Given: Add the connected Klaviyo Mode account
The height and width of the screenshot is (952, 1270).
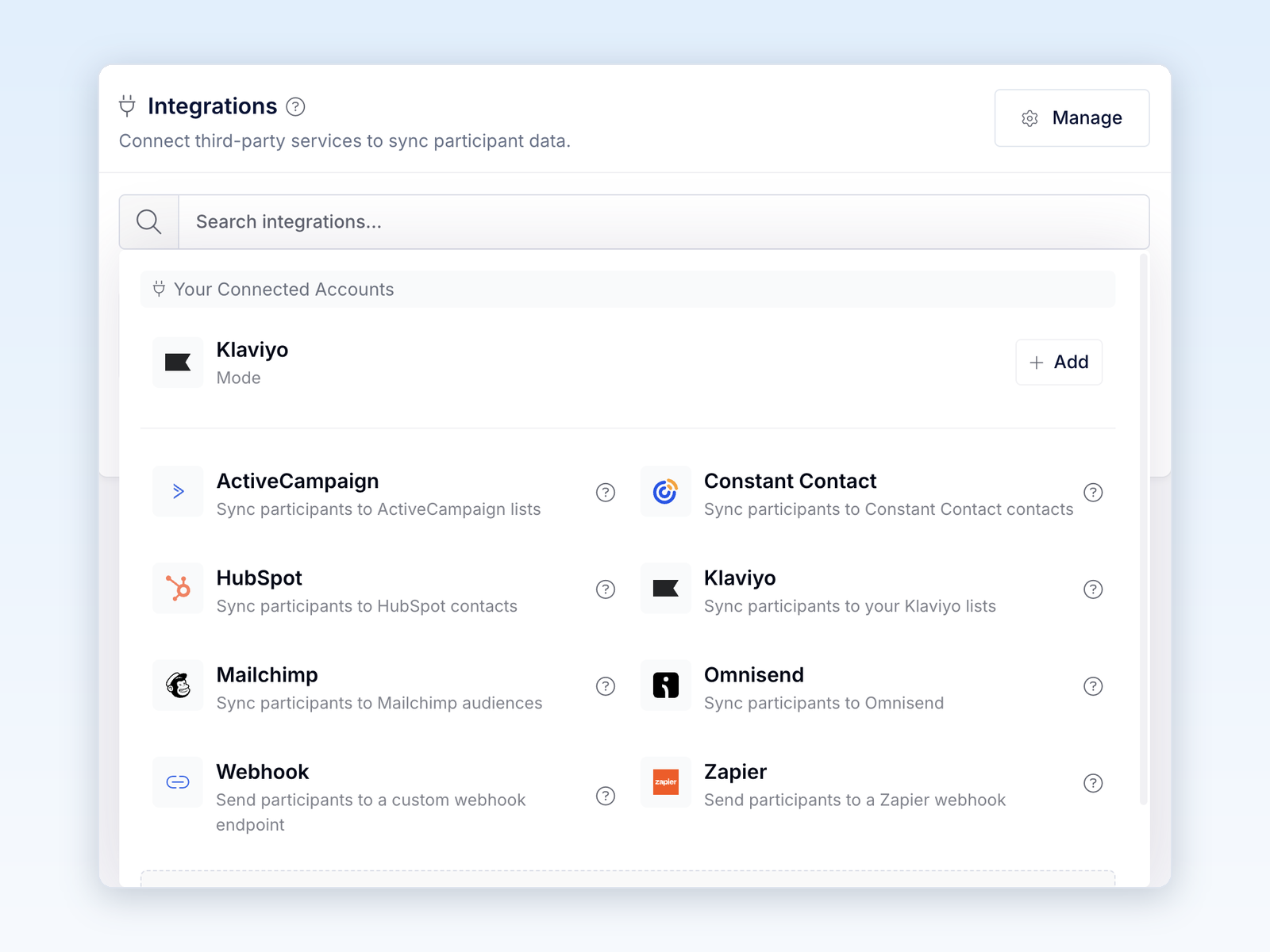Looking at the screenshot, I should point(1059,363).
